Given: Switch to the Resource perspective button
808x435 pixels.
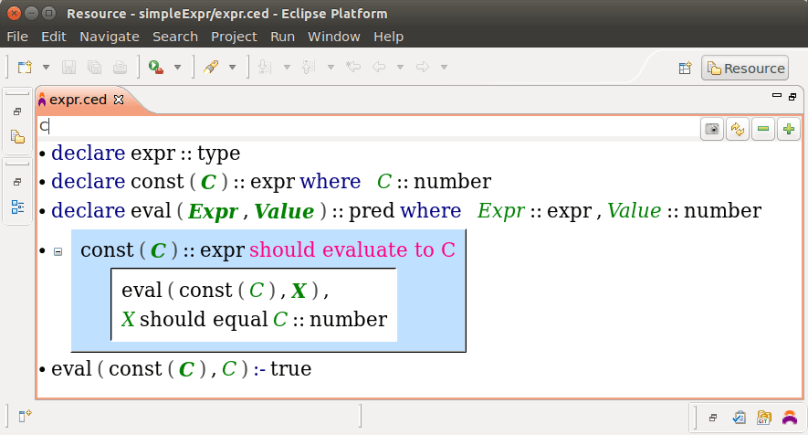Looking at the screenshot, I should click(x=745, y=68).
